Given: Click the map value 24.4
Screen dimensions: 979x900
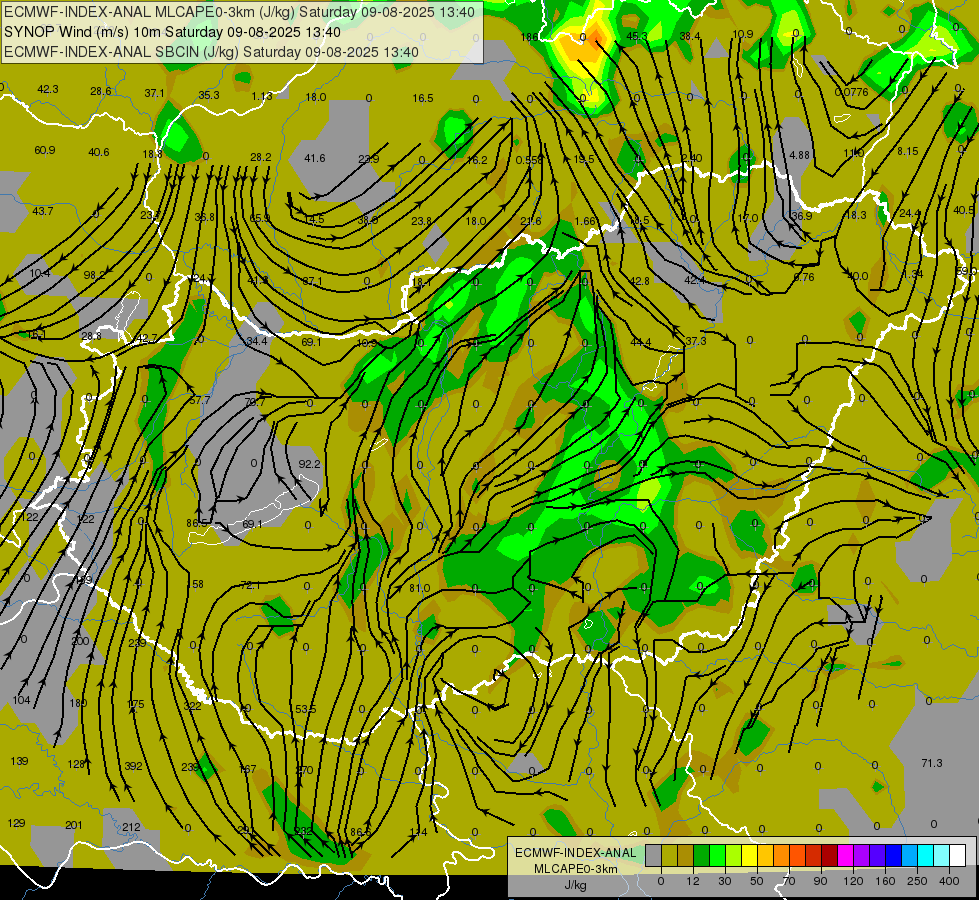Looking at the screenshot, I should click(x=910, y=213).
